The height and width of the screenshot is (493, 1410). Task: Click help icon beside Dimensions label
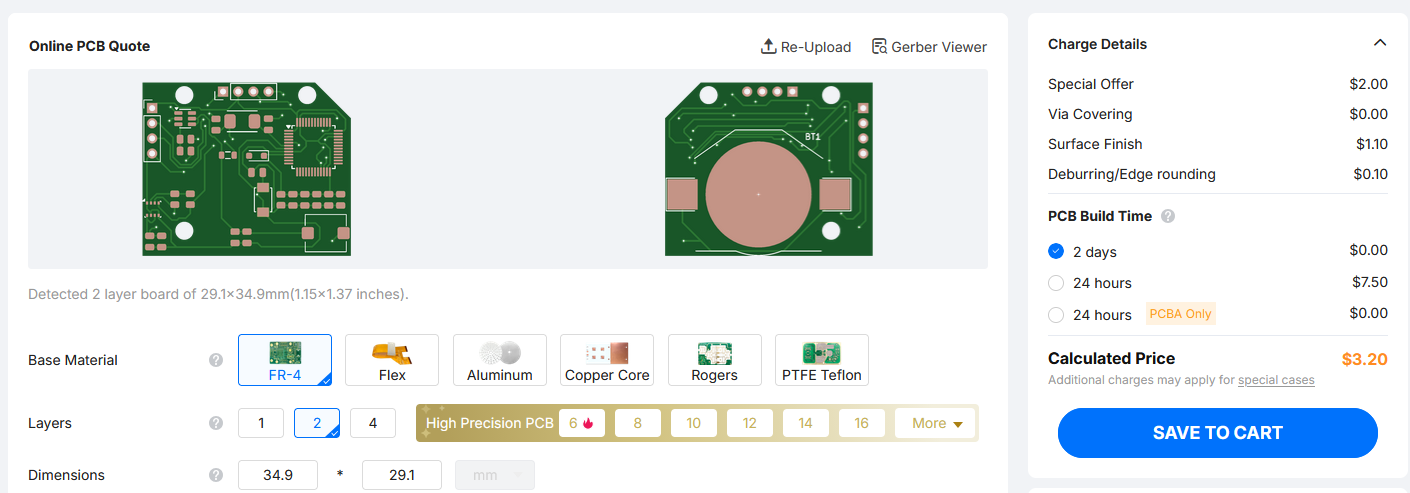point(216,475)
